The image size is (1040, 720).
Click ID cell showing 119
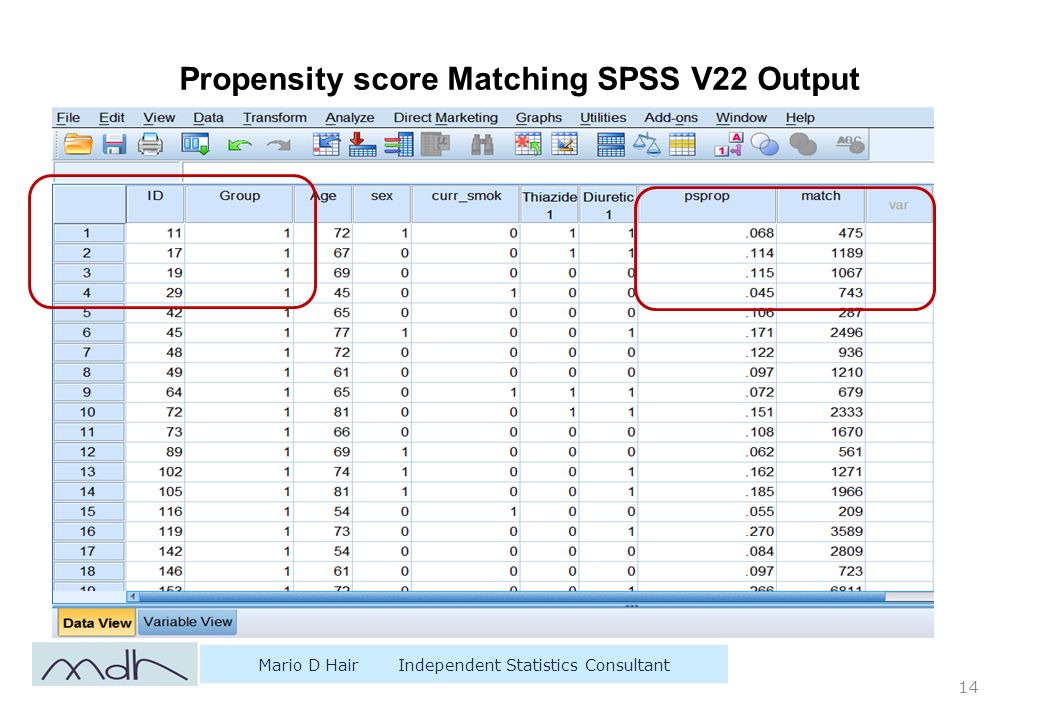pos(155,531)
